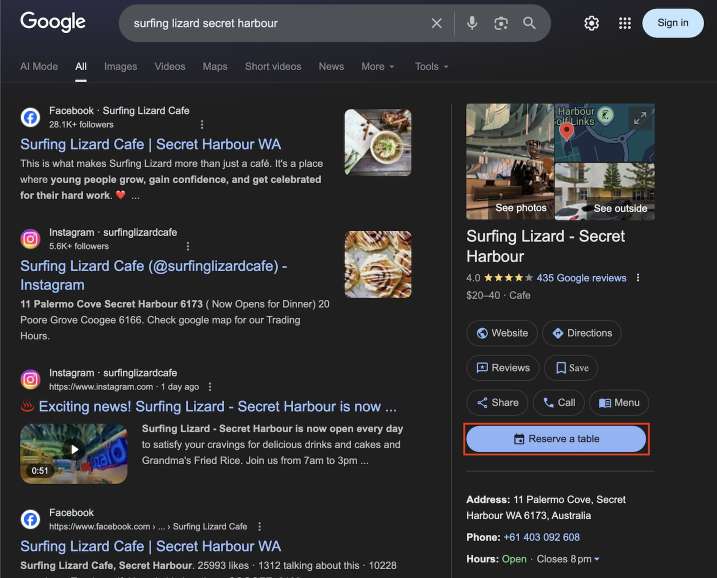Screen dimensions: 717x578
Task: Expand the map with arrows icon
Action: pos(640,118)
